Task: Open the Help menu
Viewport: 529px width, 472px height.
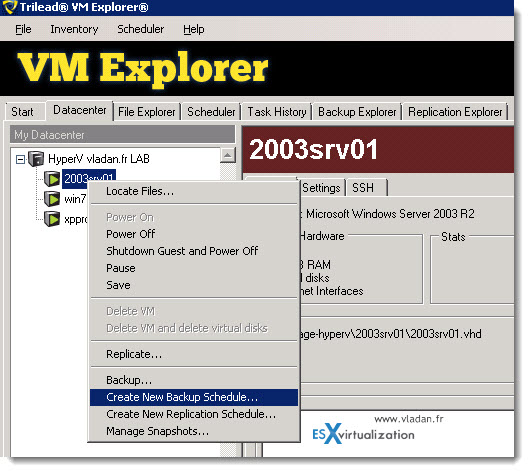Action: coord(194,29)
